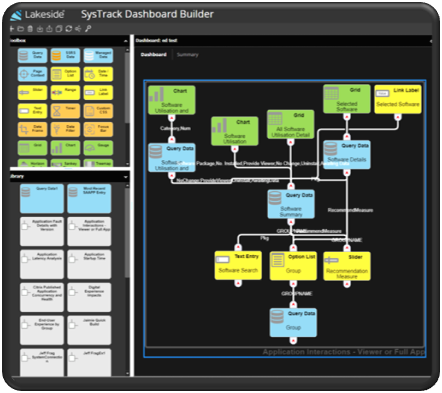Select the Chart toolbox item
Viewport: 442px width, 393px height.
tap(65, 148)
